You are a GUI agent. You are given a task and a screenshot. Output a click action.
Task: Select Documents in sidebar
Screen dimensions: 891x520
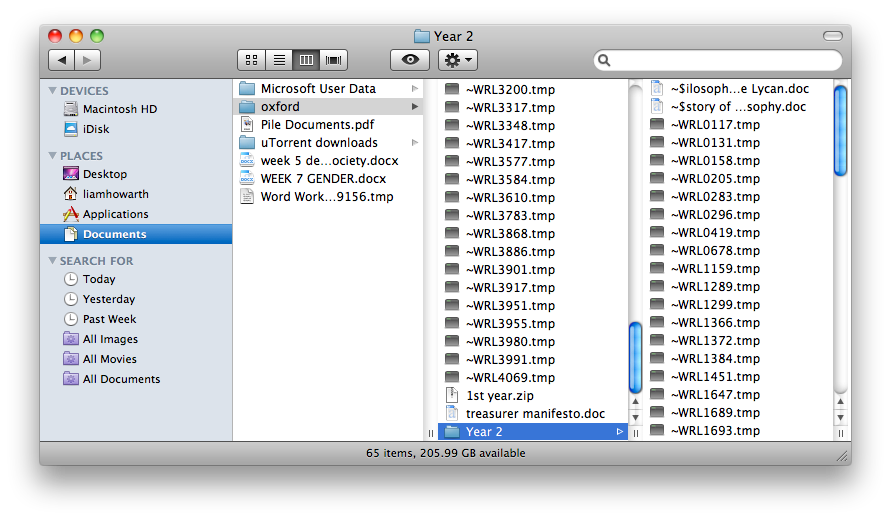(x=136, y=234)
